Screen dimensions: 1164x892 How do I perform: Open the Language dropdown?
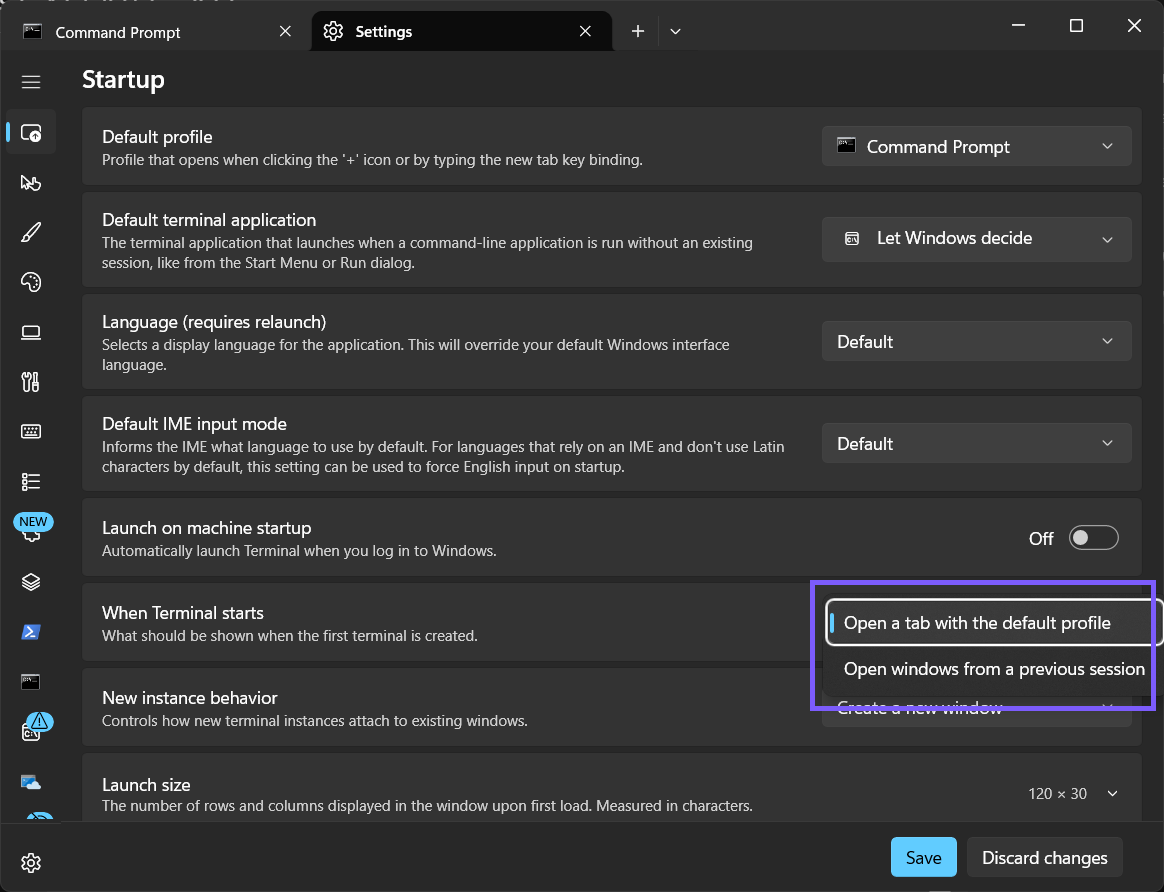click(x=976, y=341)
